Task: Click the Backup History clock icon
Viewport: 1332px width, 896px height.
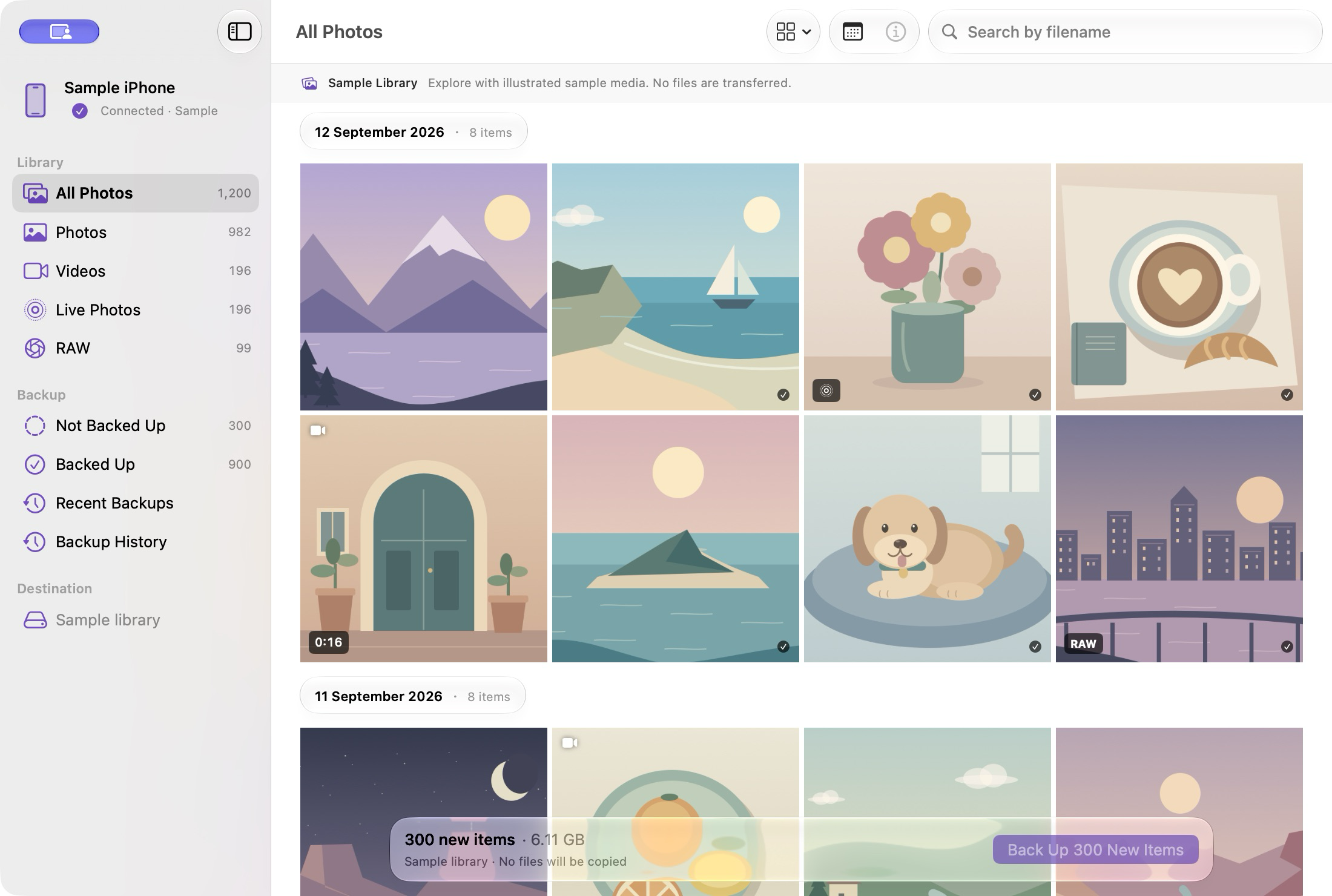Action: (x=35, y=542)
